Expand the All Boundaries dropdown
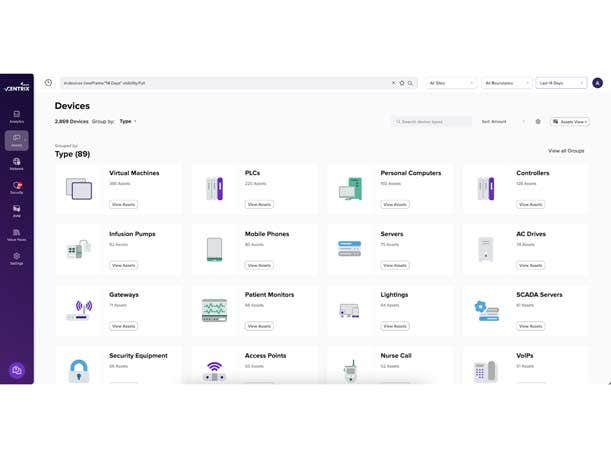Screen dimensions: 611x458 coord(506,83)
